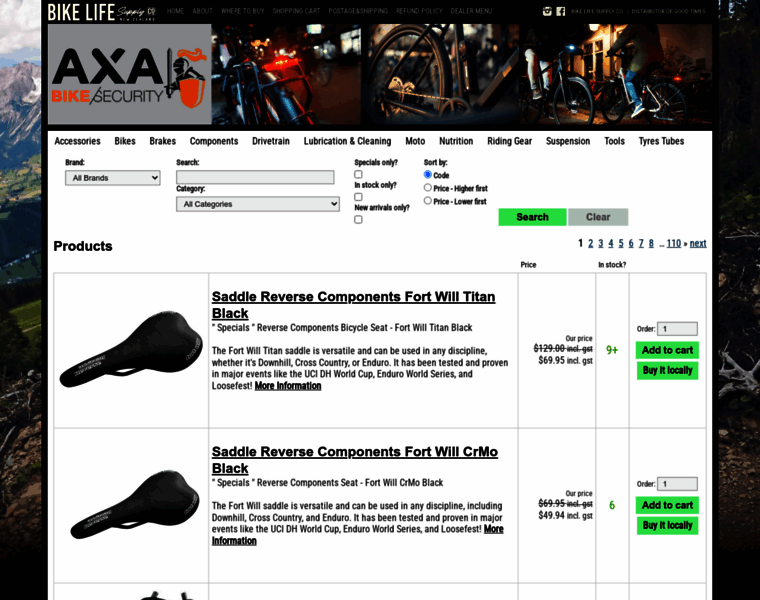Image resolution: width=760 pixels, height=600 pixels.
Task: Add Fort Will CrMo saddle to cart
Action: [x=667, y=505]
